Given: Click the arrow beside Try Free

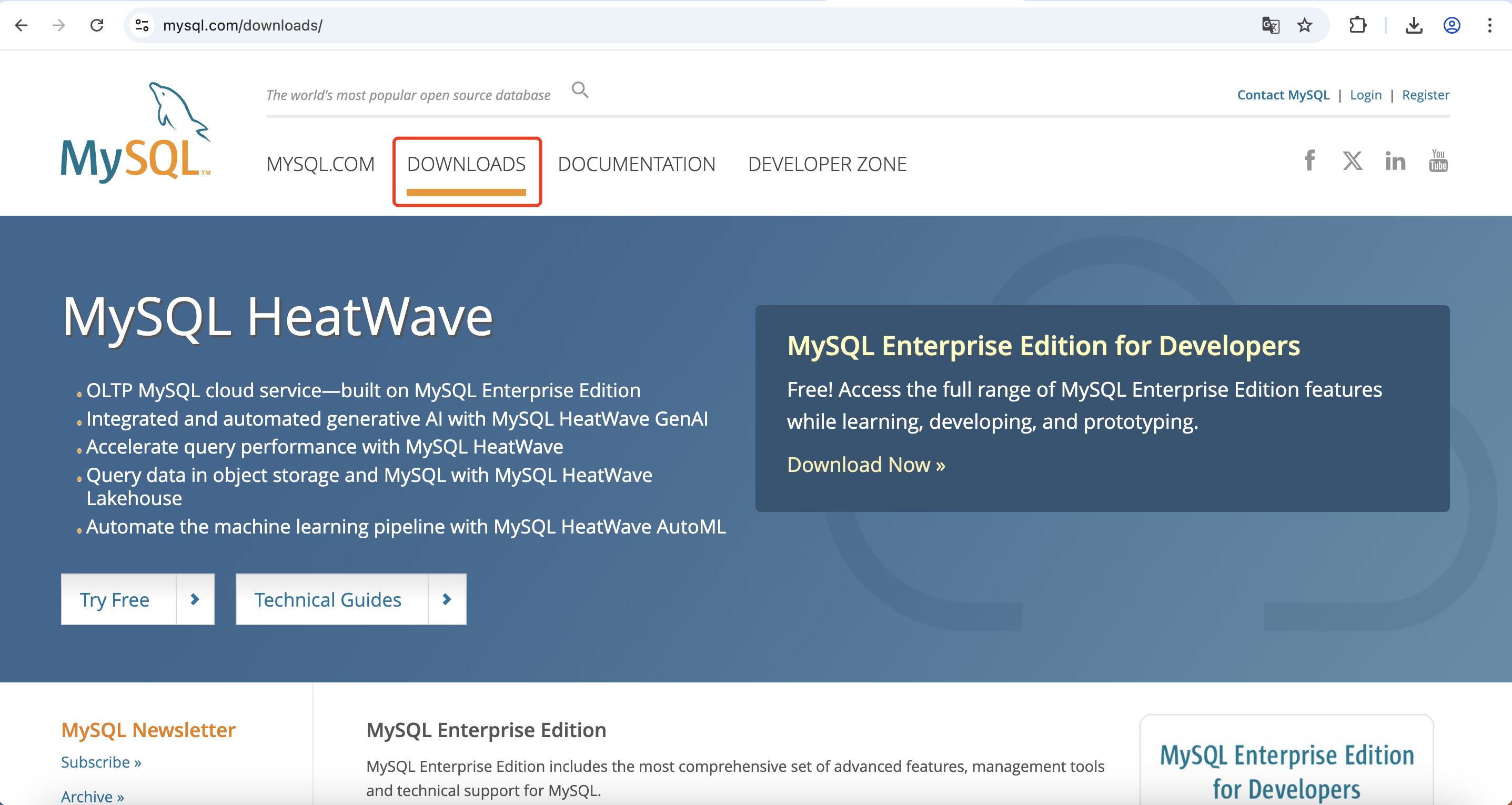Looking at the screenshot, I should pos(195,599).
